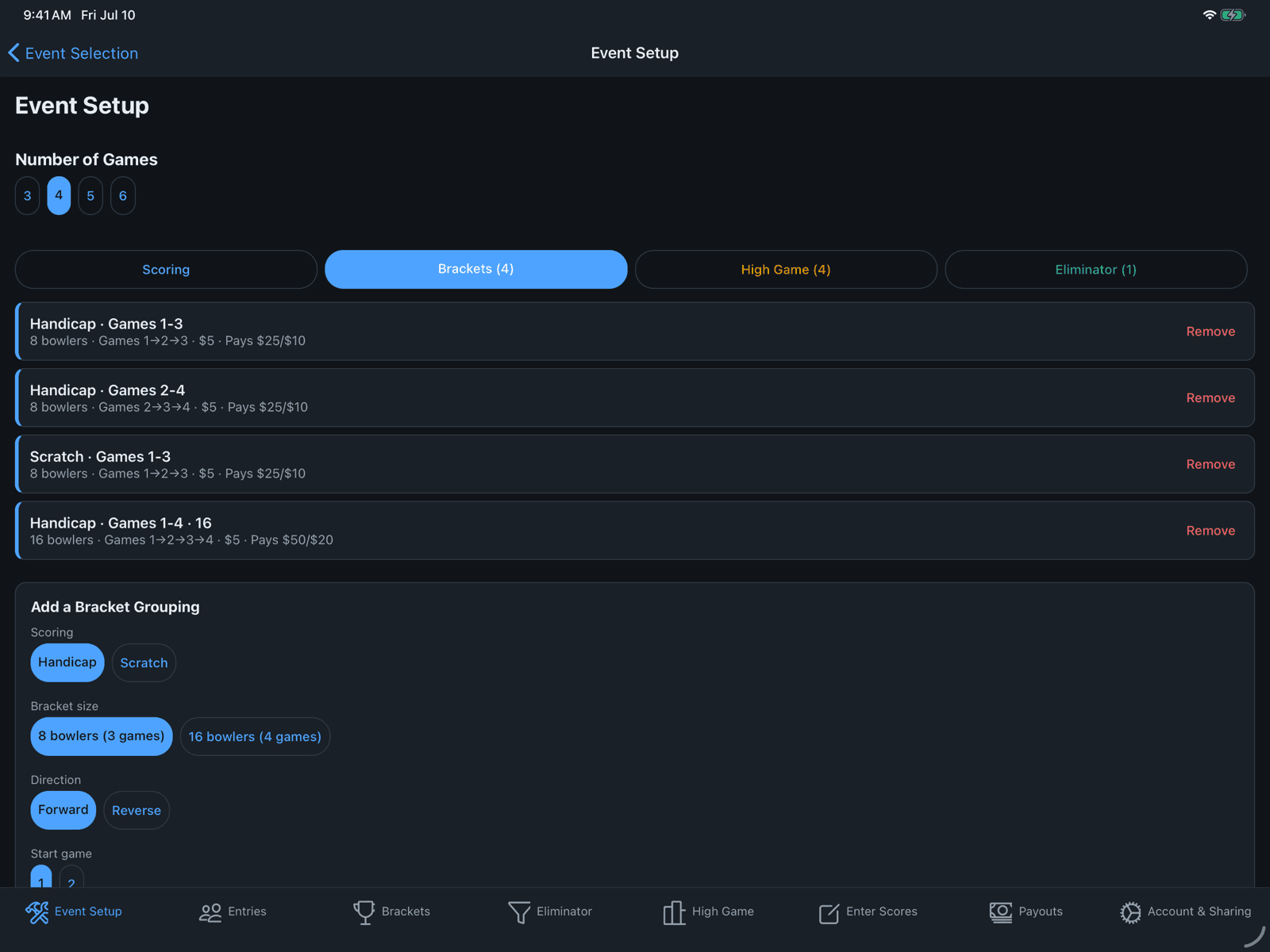Open the Brackets trophy icon
1270x952 pixels.
click(x=364, y=912)
